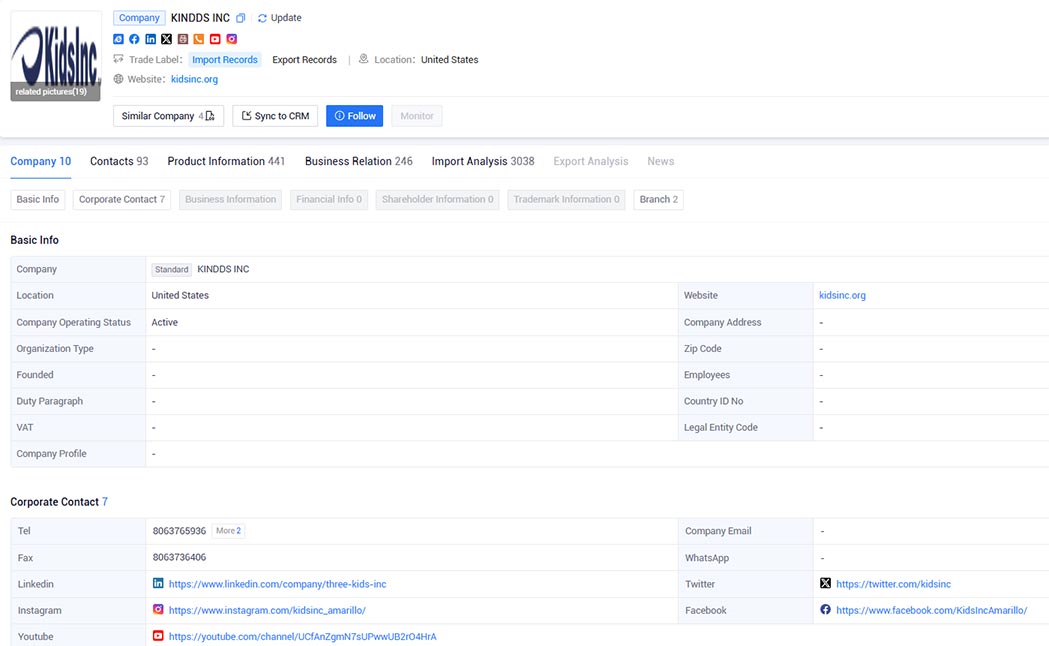This screenshot has height=646, width=1049.
Task: Open the Similar Company list
Action: [x=168, y=116]
